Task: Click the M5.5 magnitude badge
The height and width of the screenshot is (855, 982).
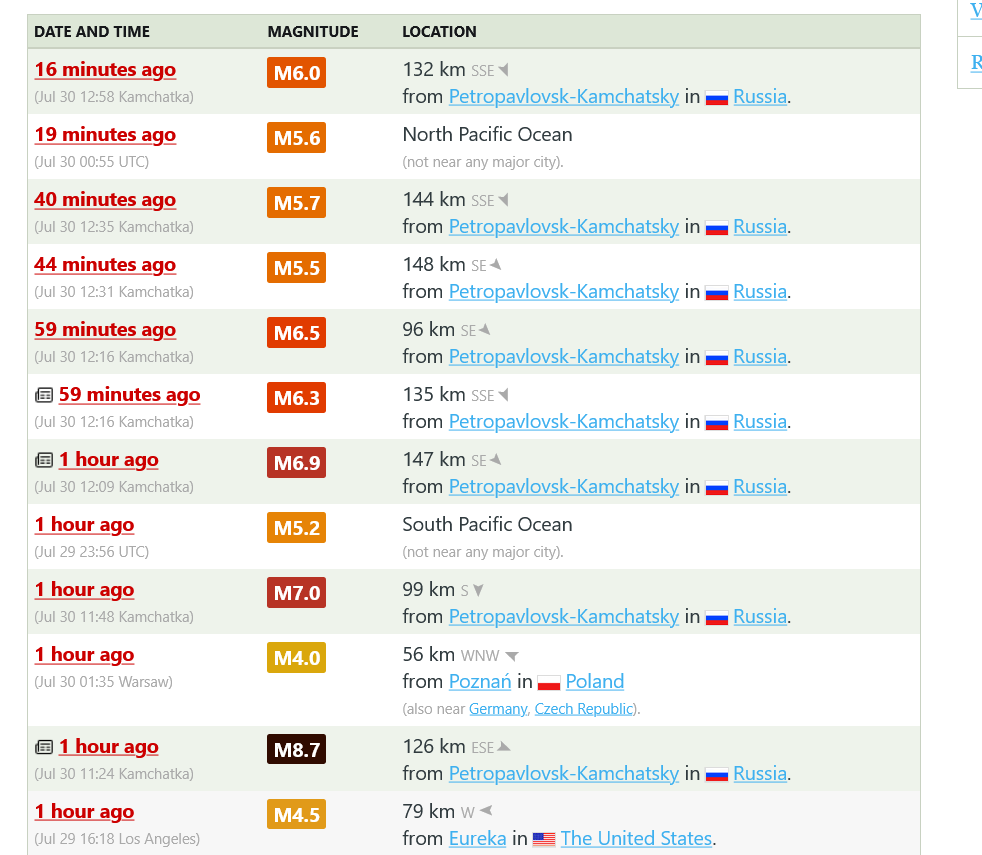Action: pos(296,268)
